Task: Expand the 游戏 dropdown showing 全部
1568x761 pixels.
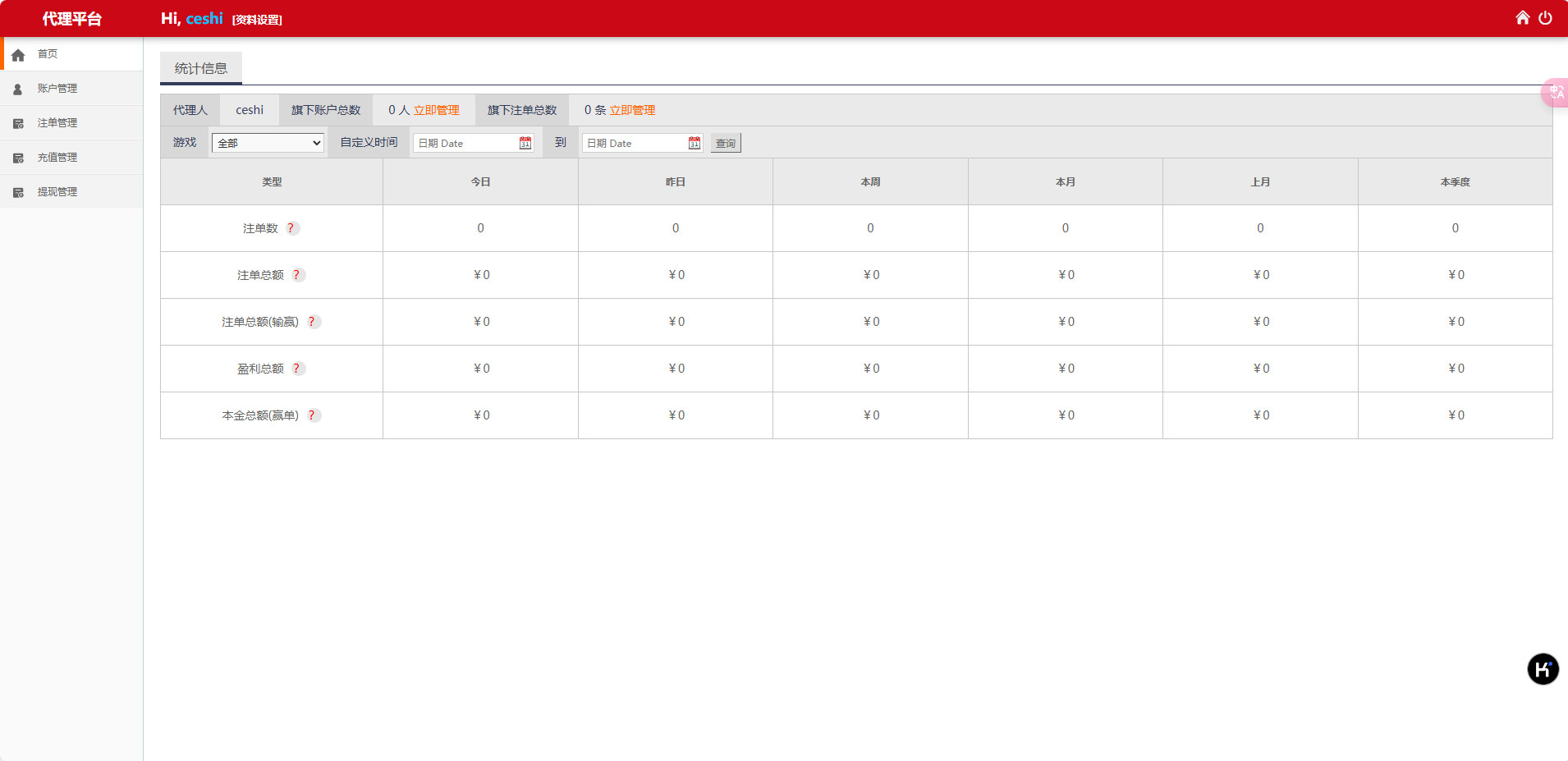Action: click(x=268, y=143)
